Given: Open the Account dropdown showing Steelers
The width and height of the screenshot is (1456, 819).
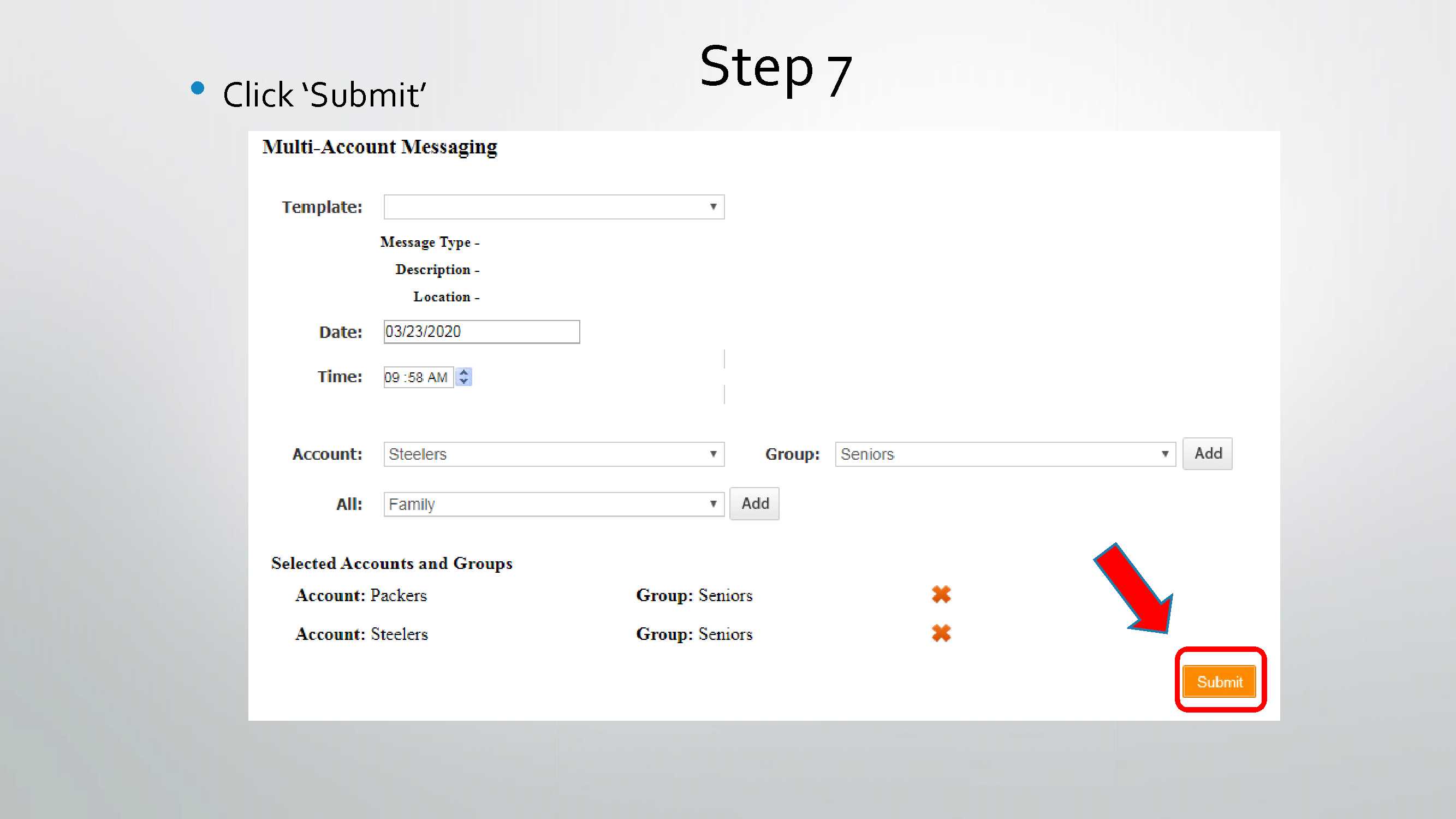Looking at the screenshot, I should point(554,454).
